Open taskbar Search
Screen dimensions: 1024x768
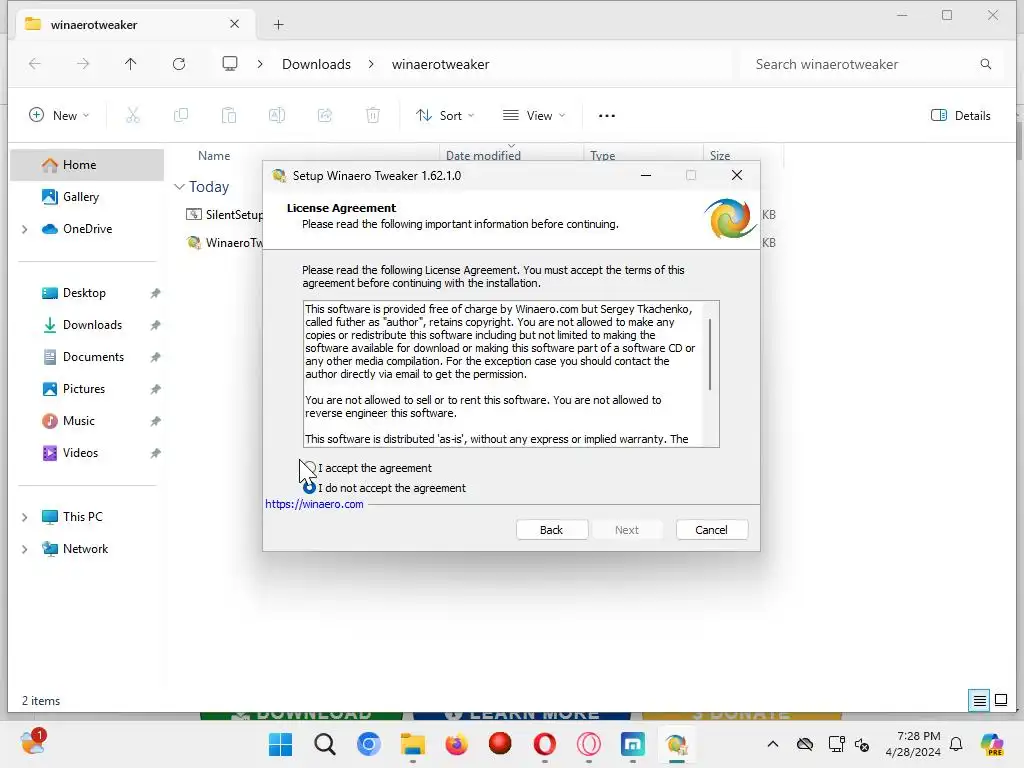tap(325, 744)
